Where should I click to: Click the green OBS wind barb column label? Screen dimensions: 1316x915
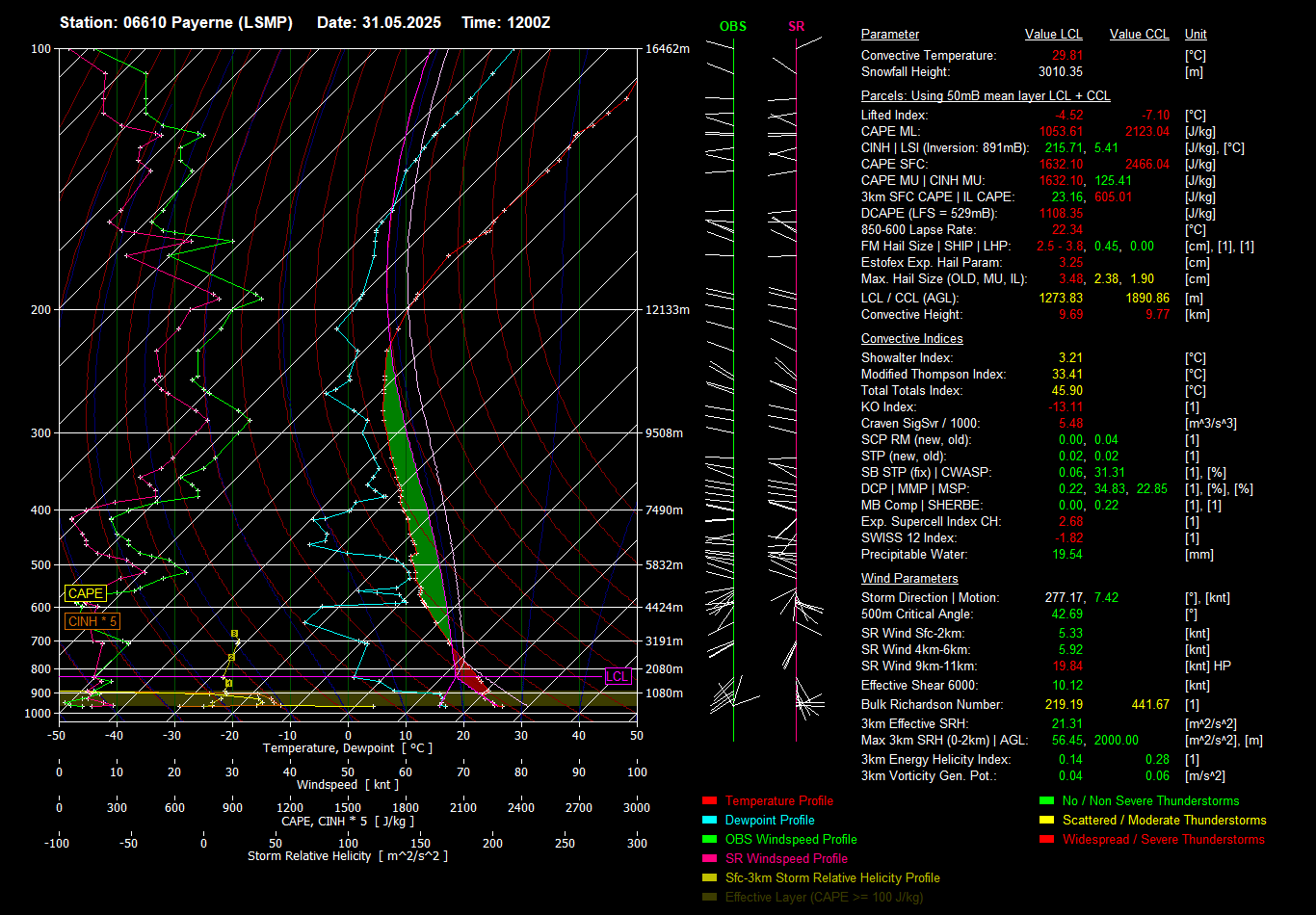coord(732,27)
